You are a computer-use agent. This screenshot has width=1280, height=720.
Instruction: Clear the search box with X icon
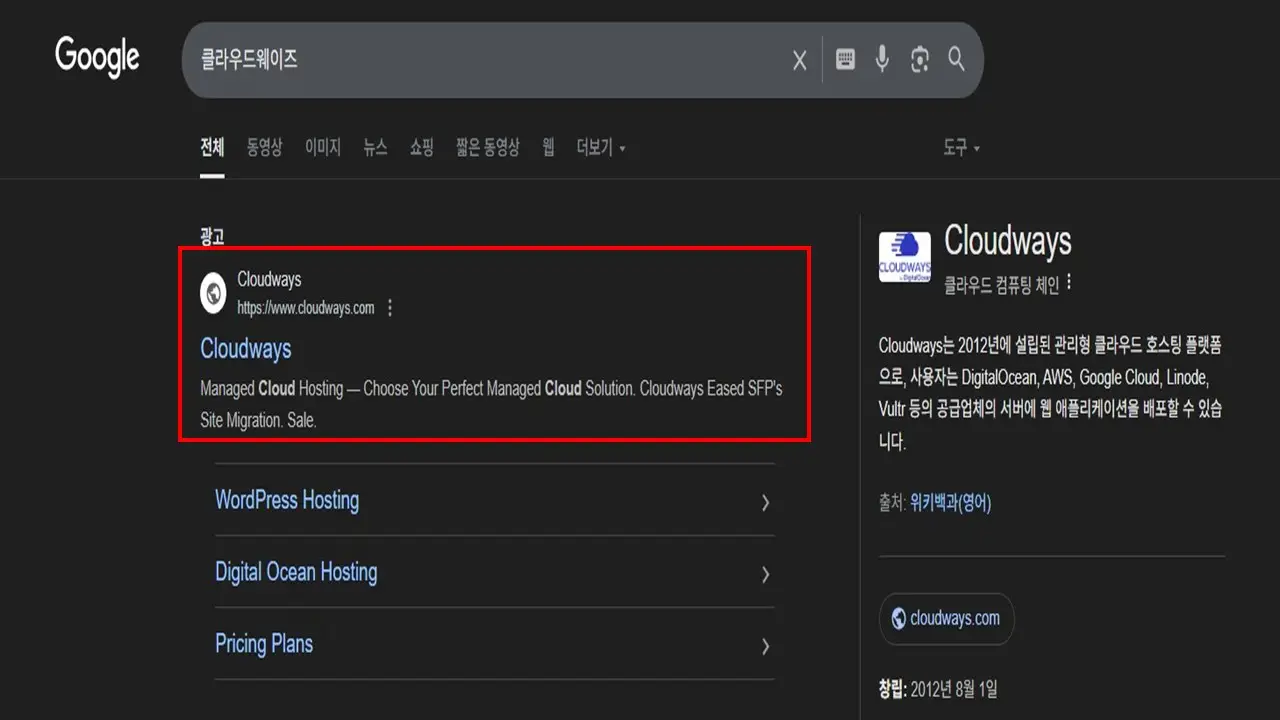point(800,61)
